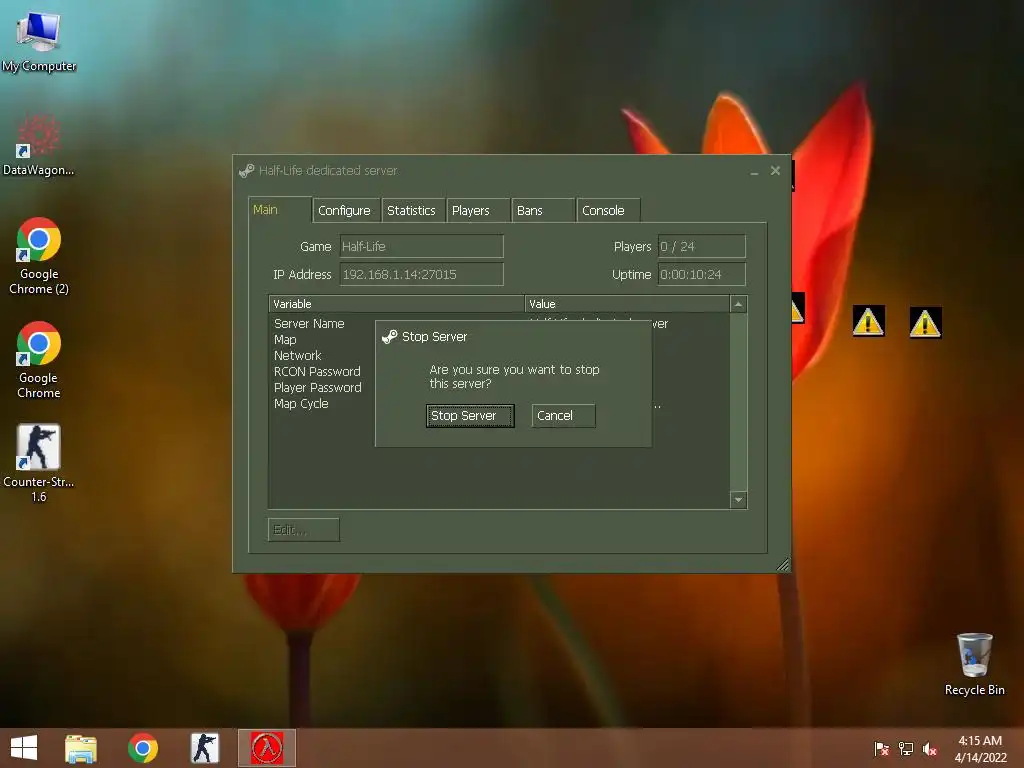Image resolution: width=1024 pixels, height=768 pixels.
Task: Open the Windows Start button
Action: coord(24,748)
